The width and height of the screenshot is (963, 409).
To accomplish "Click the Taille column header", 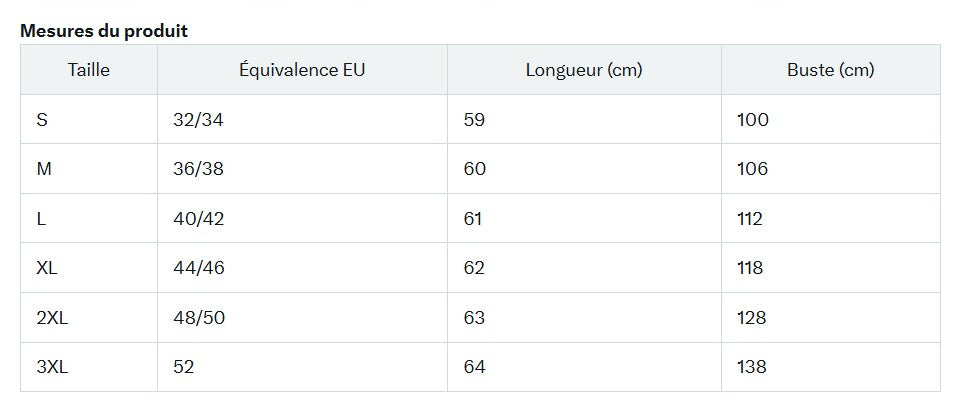I will 89,69.
